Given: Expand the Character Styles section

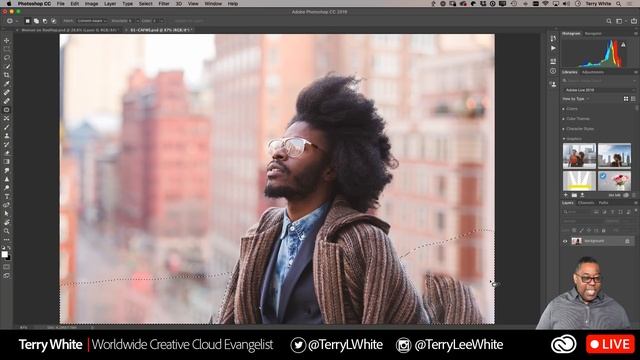Looking at the screenshot, I should pos(564,129).
